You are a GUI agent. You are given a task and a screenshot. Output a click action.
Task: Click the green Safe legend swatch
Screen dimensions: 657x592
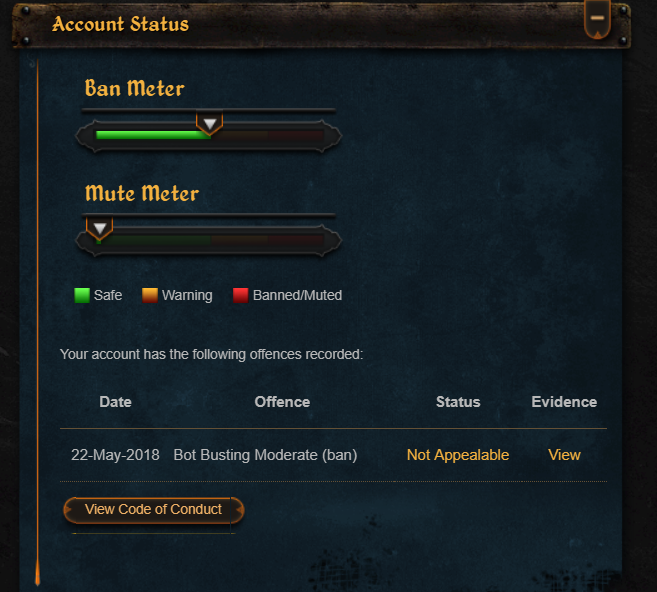coord(82,295)
